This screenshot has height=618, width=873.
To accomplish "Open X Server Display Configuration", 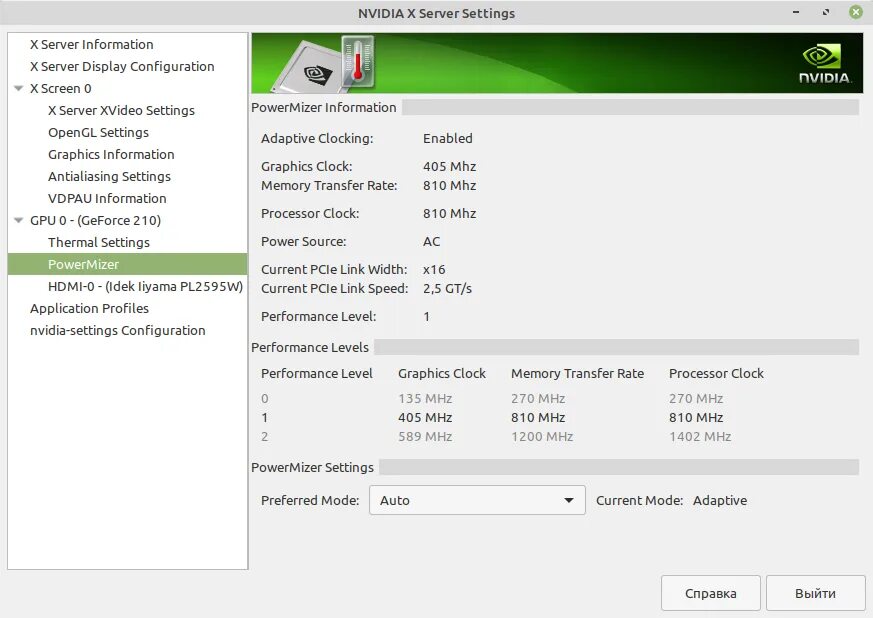I will [122, 66].
